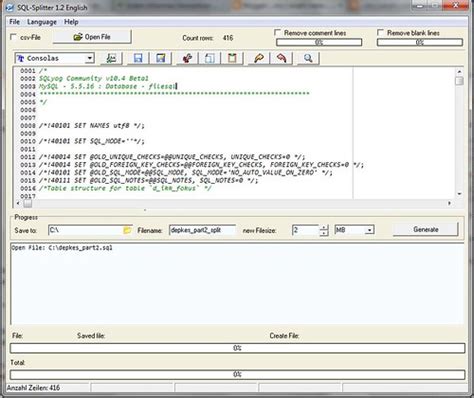
Task: Enable the csv-File checkbox
Action: 14,37
